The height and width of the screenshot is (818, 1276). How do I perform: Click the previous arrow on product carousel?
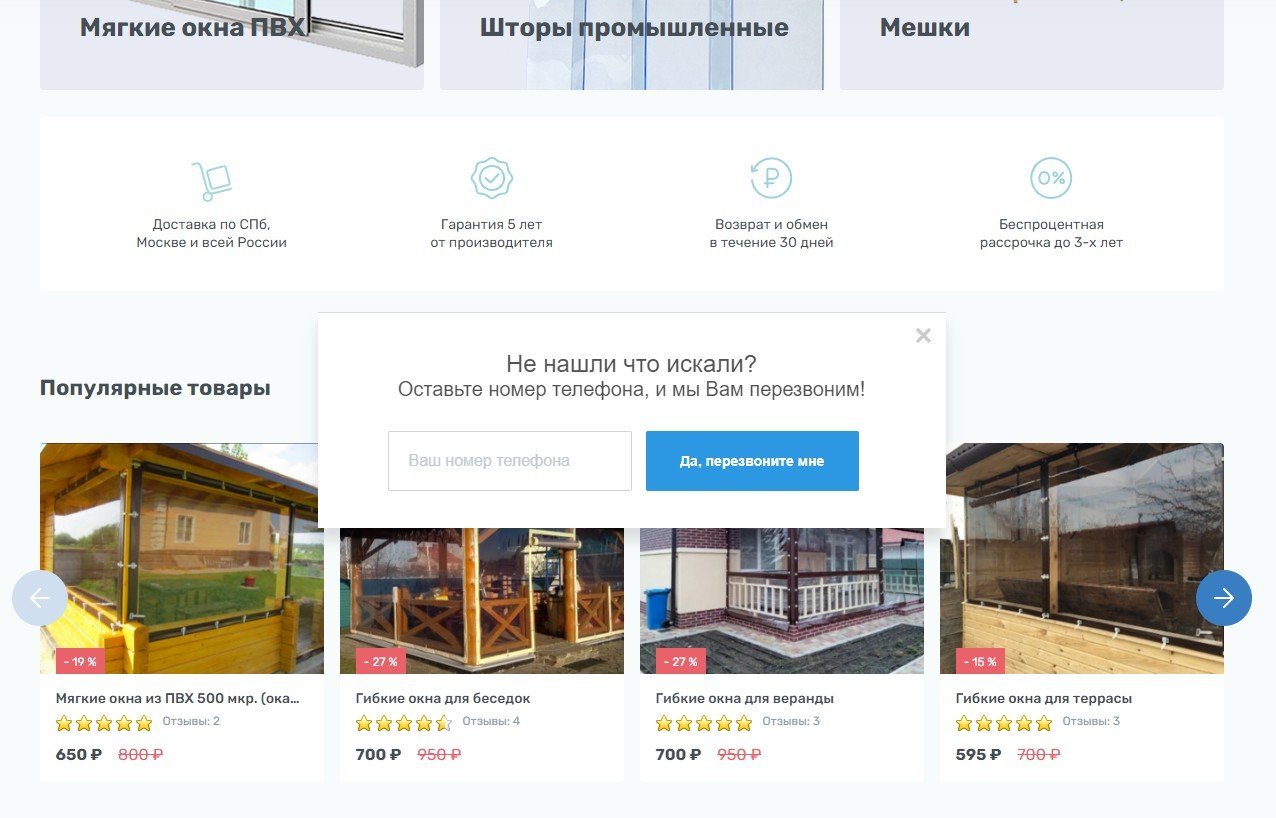(40, 598)
